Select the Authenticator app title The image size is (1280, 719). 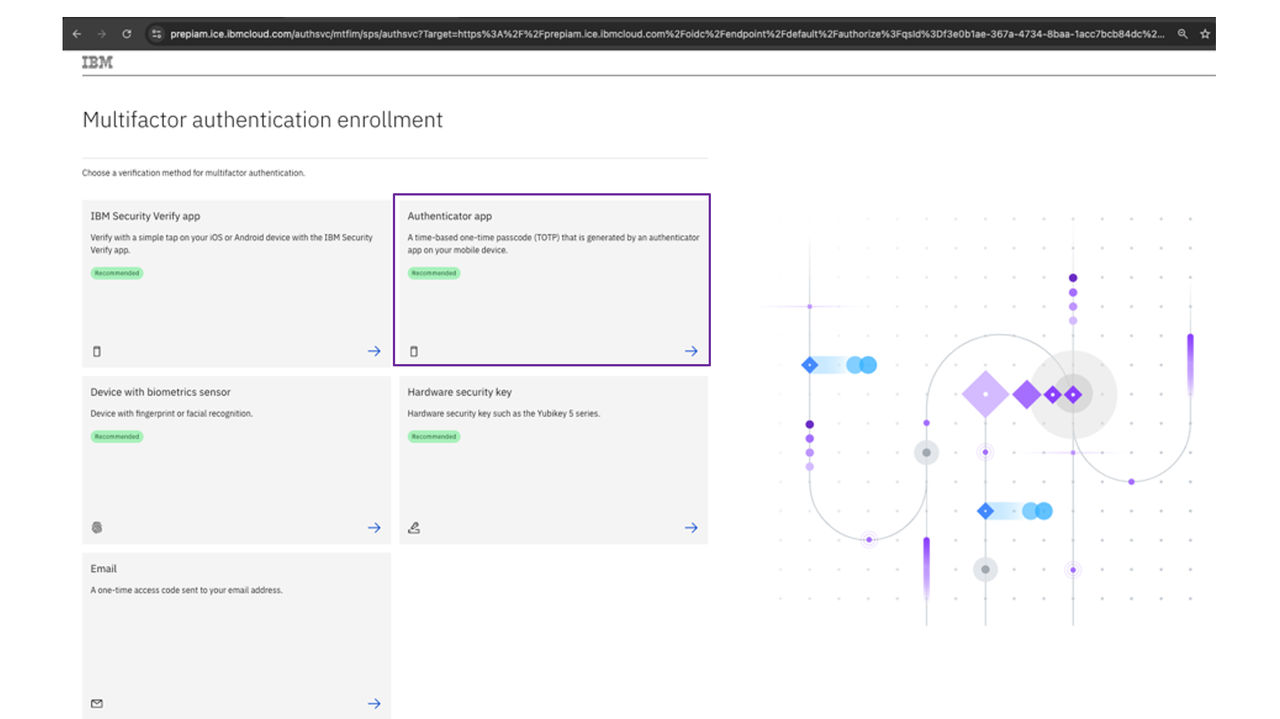(449, 216)
